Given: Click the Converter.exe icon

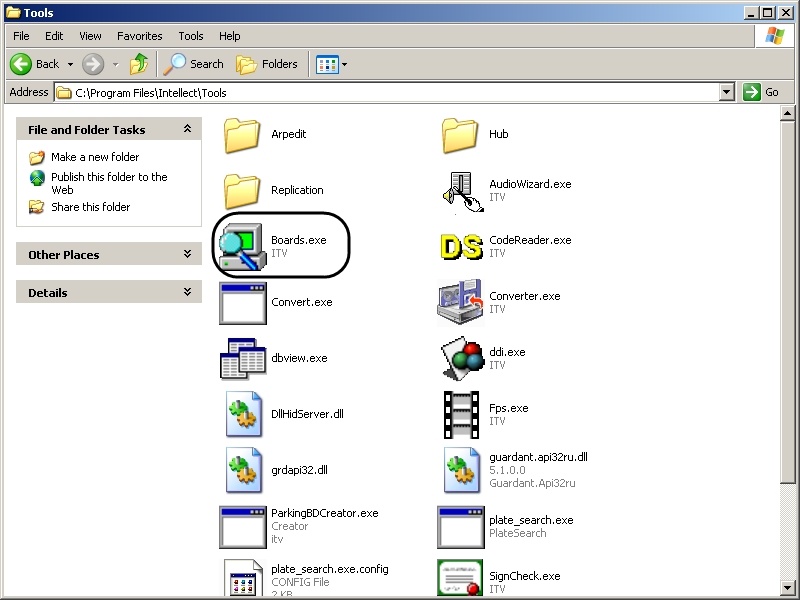Looking at the screenshot, I should pyautogui.click(x=461, y=303).
